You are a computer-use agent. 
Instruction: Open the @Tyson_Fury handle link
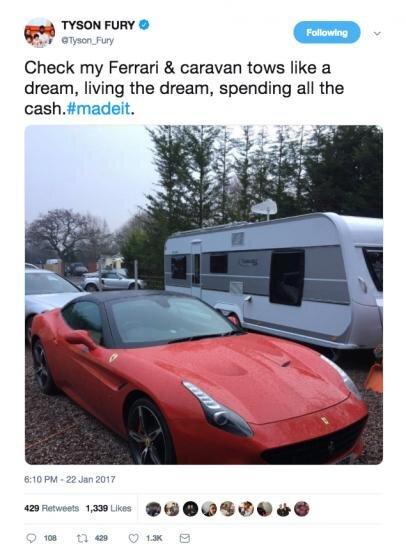[87, 41]
